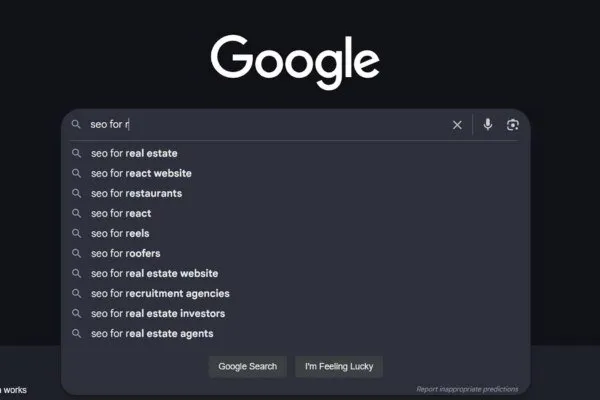Pick 'seo for real estate agents' suggestion
This screenshot has height=400, width=600.
pos(152,333)
